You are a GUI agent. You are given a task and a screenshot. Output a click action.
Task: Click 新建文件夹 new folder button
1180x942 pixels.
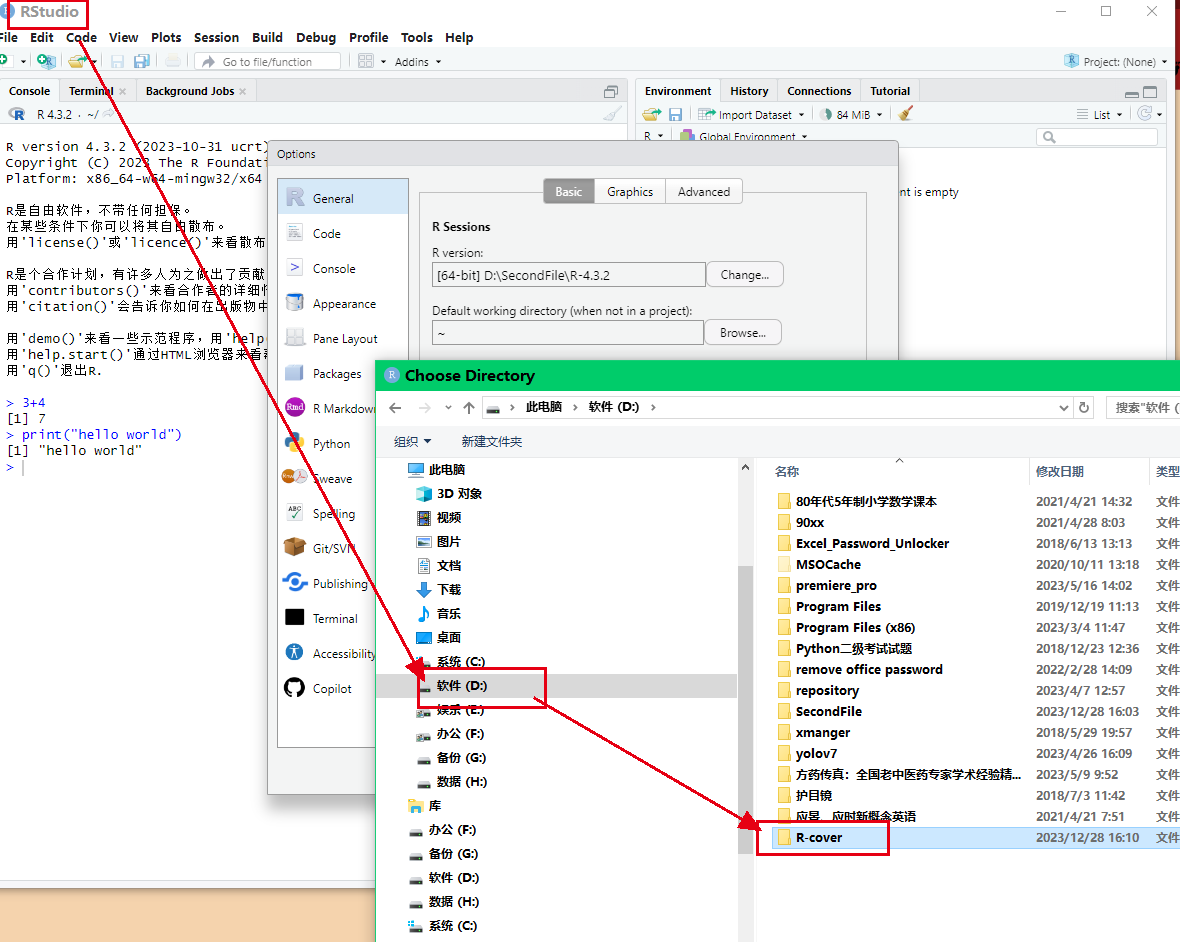491,442
